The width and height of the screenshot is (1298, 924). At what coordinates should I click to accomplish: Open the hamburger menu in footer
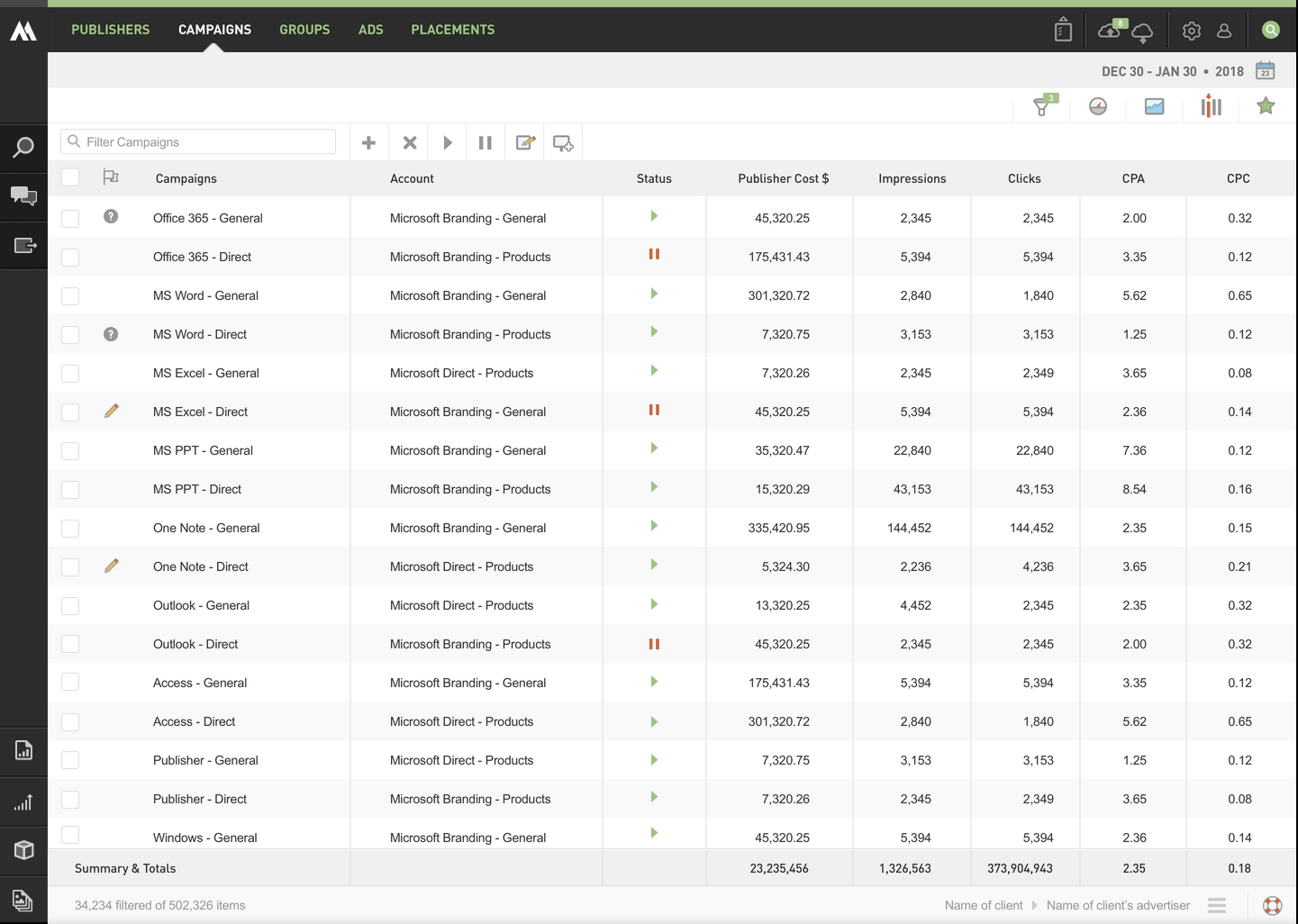[x=1217, y=905]
